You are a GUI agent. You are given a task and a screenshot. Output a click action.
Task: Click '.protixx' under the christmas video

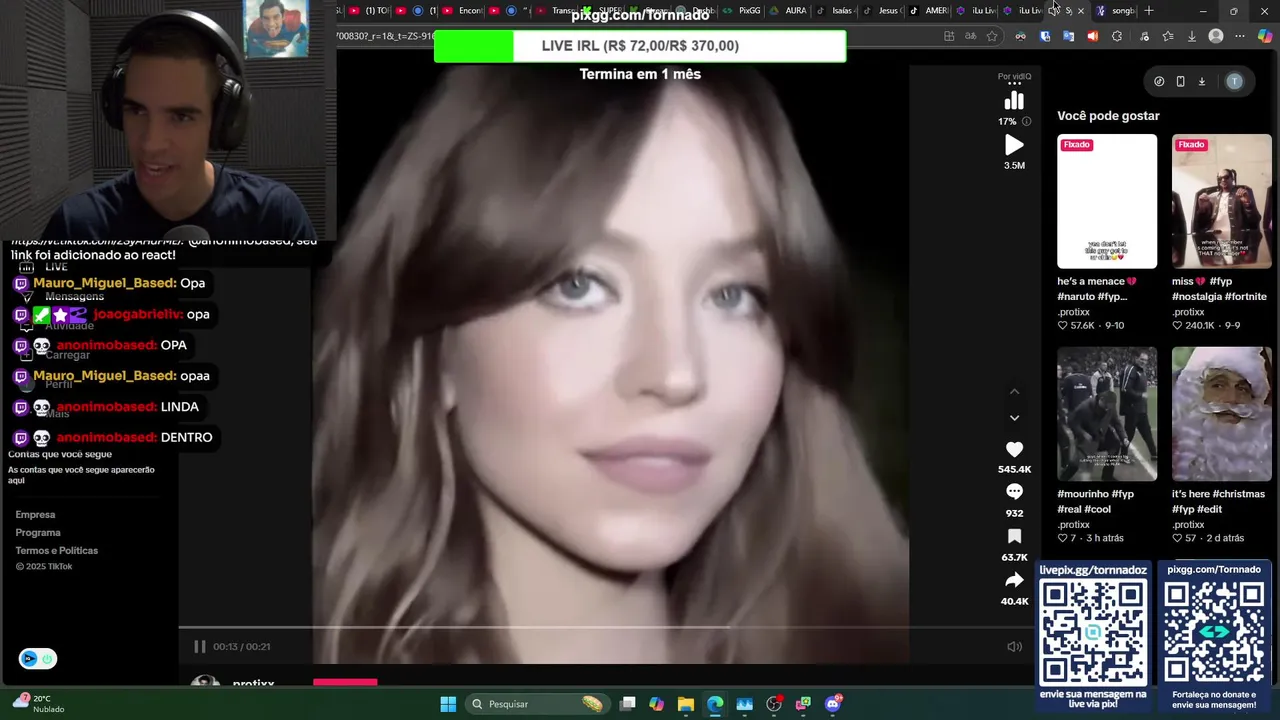coord(1189,525)
